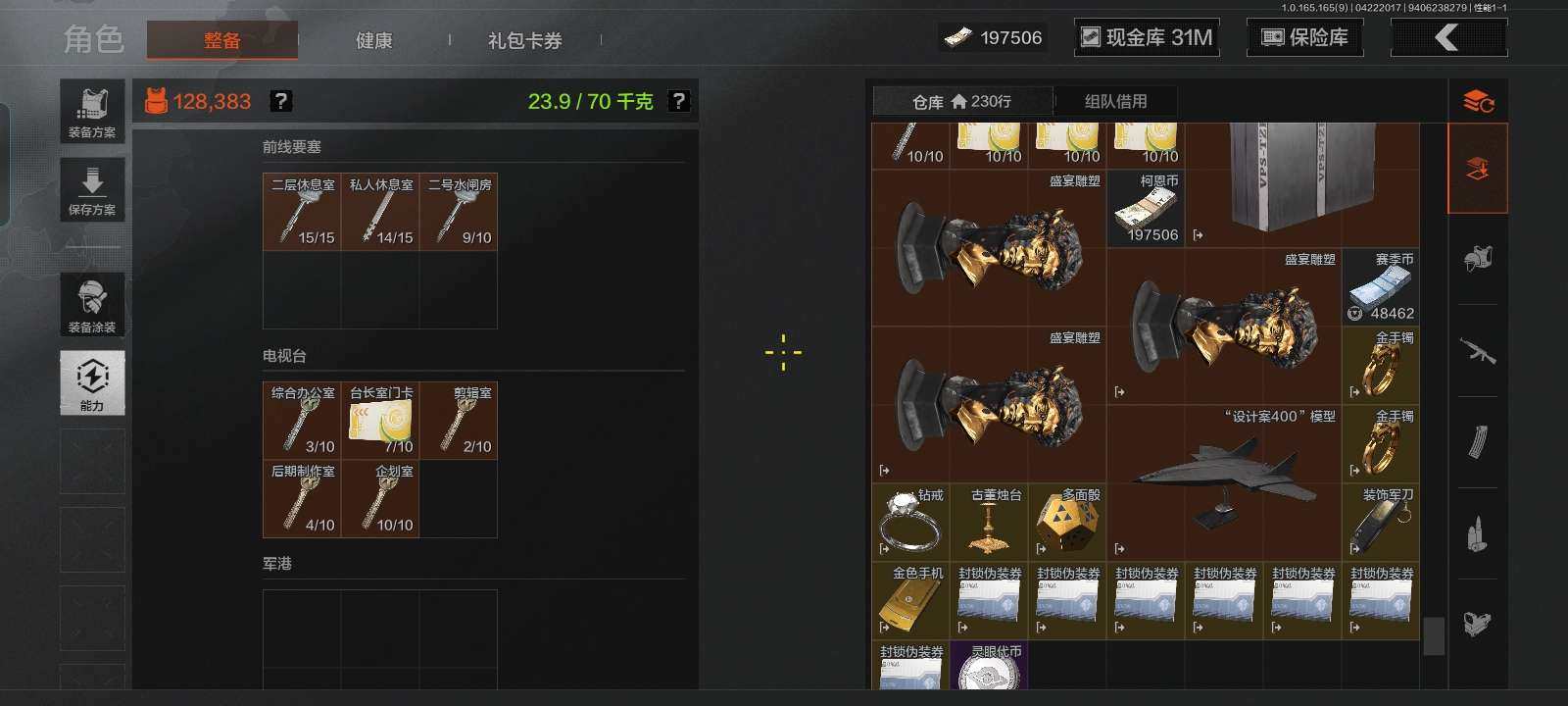The width and height of the screenshot is (1568, 706).
Task: Select the 钻戒 diamond ring item
Action: 910,523
